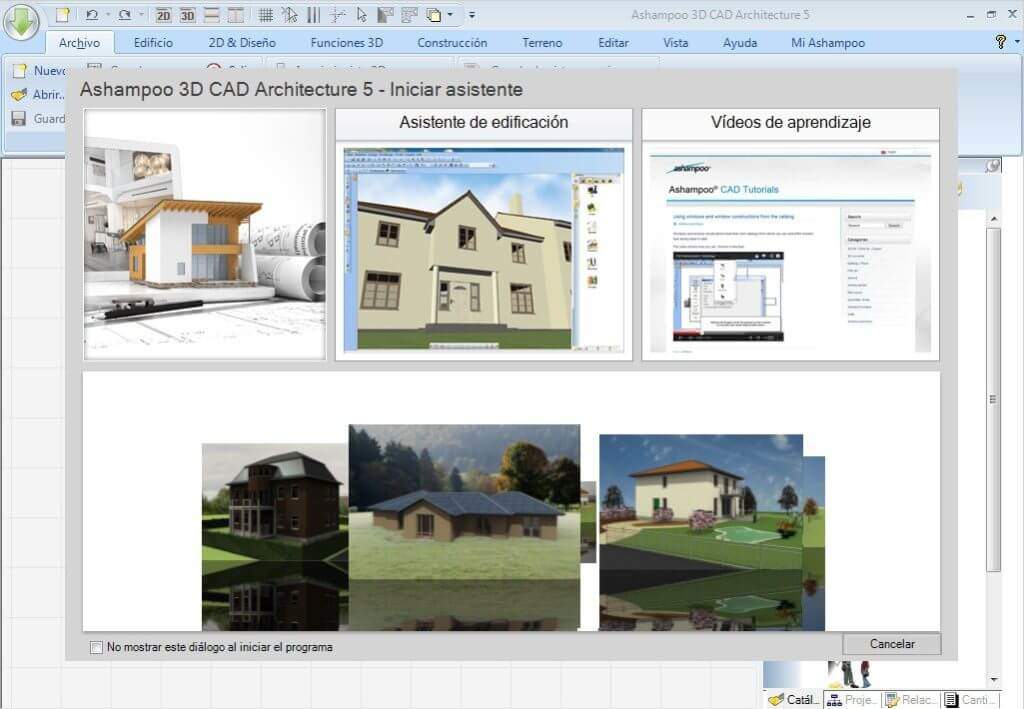Open the Asistente de edificación tile

coord(484,234)
